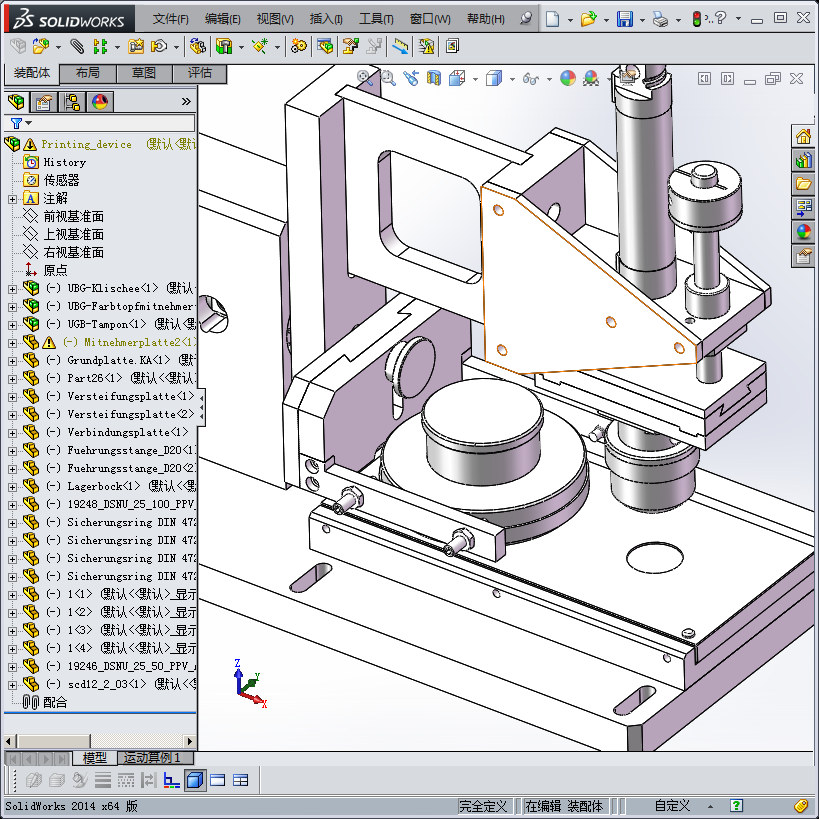The image size is (819, 819).
Task: Click the Bill of Materials icon
Action: 325,46
